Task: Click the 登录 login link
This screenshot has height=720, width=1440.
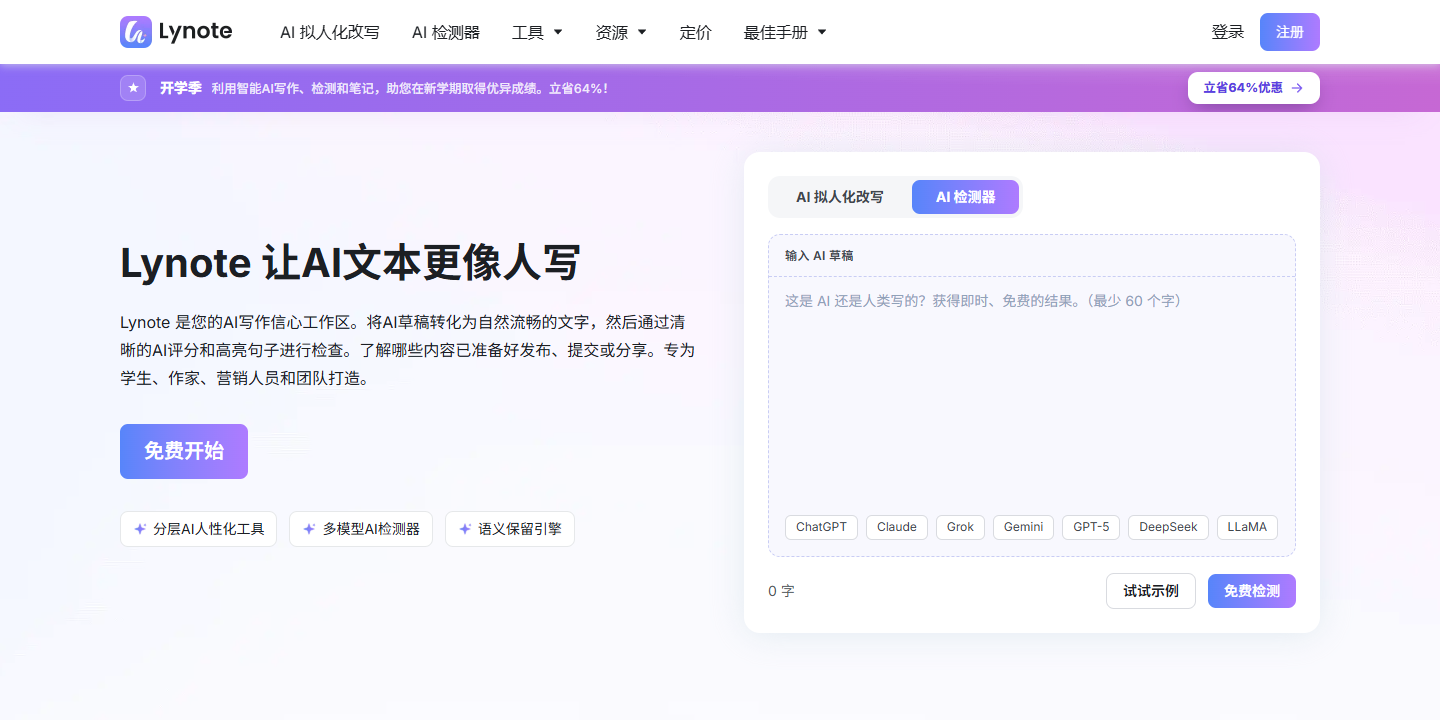Action: pos(1228,32)
